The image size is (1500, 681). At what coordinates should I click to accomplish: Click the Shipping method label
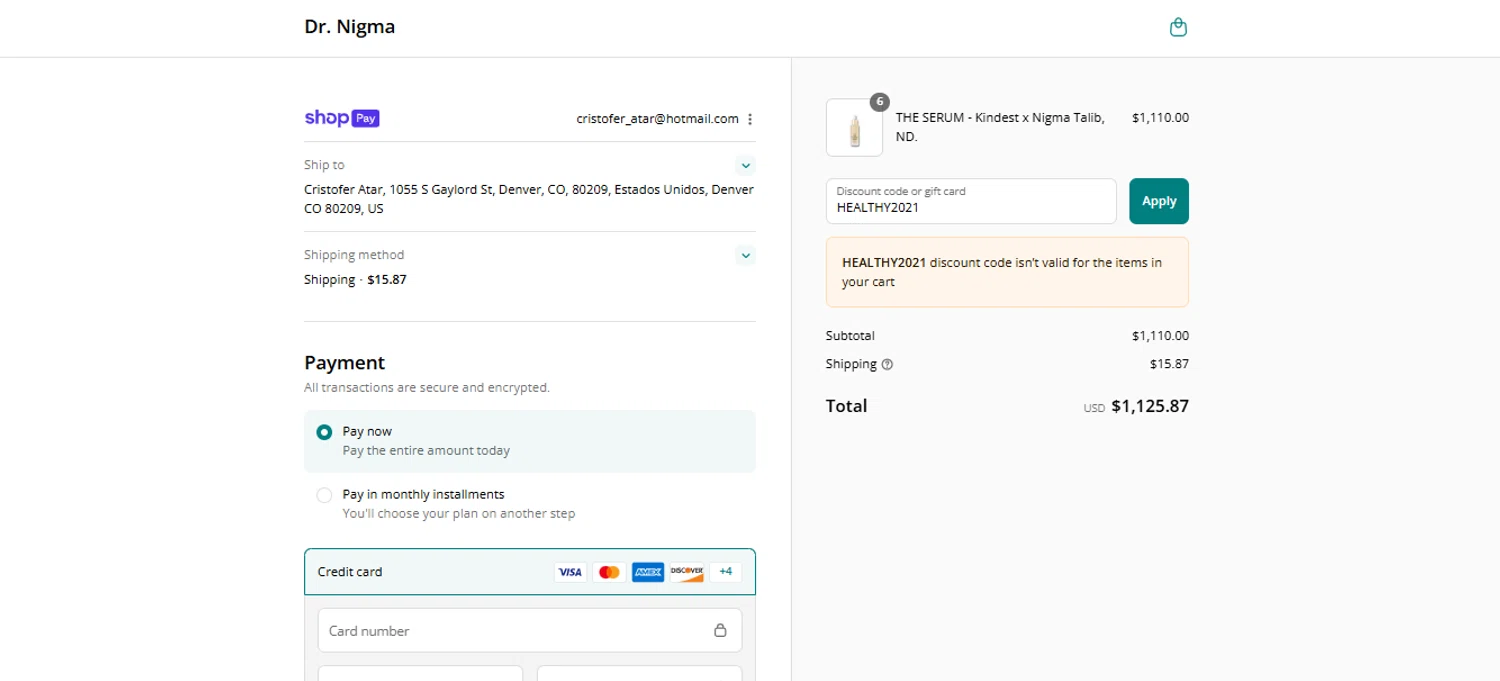coord(354,255)
